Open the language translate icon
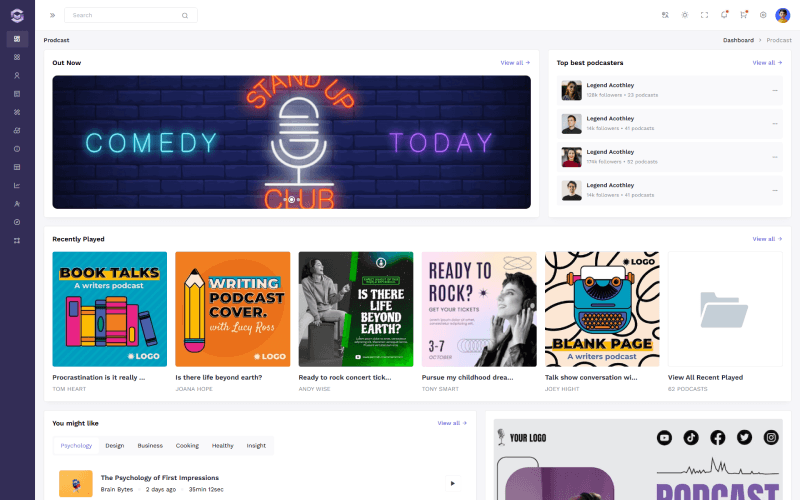Viewport: 800px width, 500px height. pos(665,15)
